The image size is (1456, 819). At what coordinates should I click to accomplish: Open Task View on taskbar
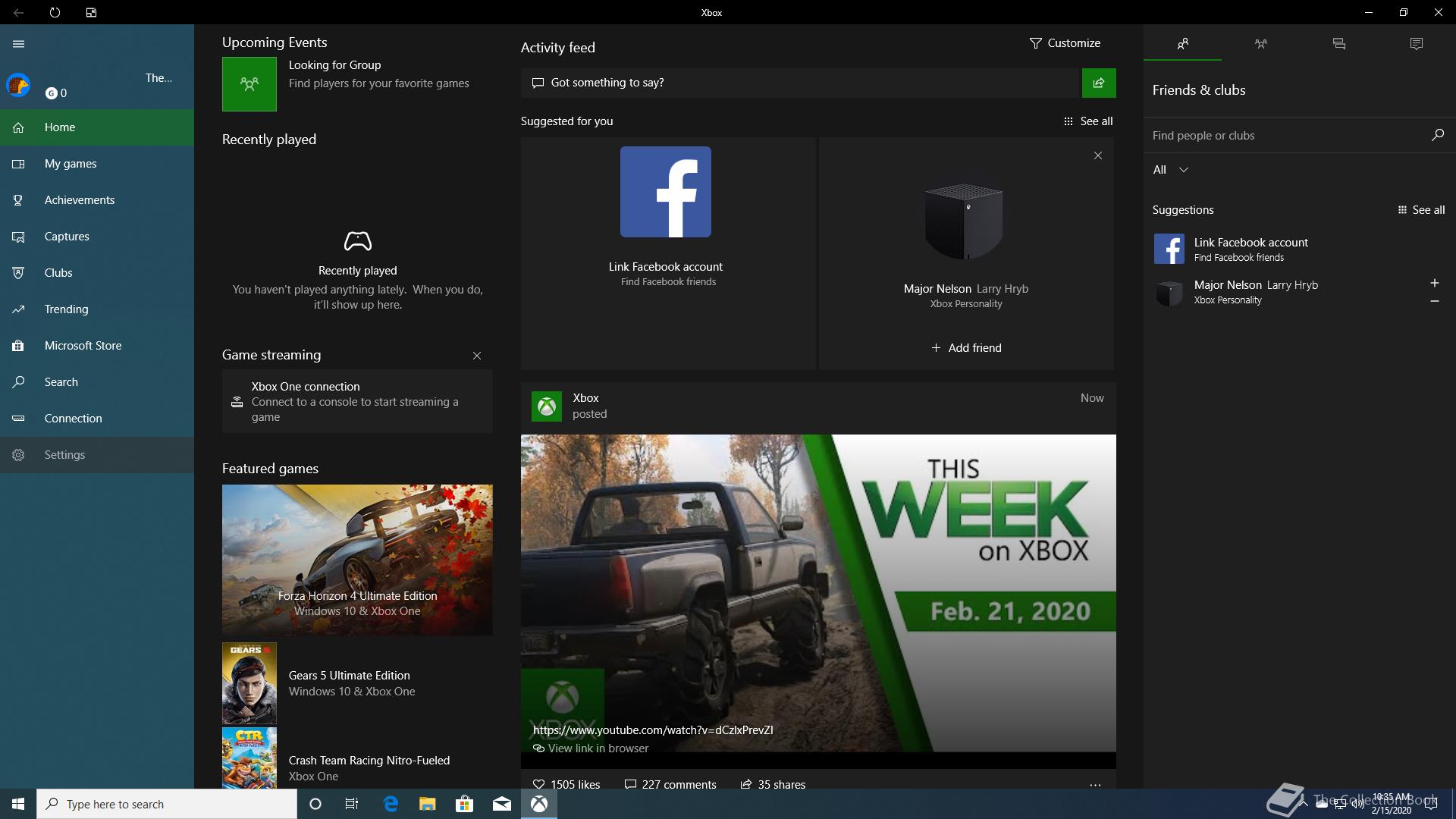click(352, 804)
